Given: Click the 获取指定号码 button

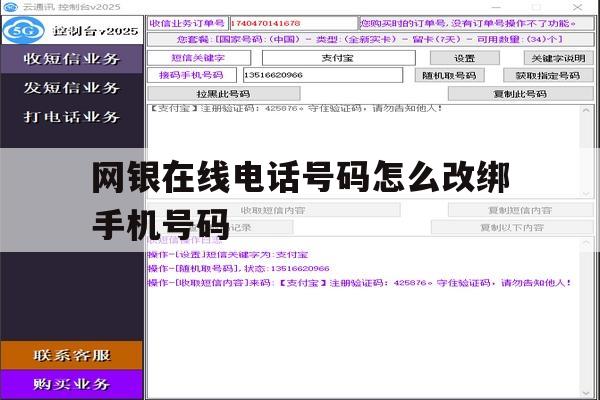Looking at the screenshot, I should tap(548, 75).
